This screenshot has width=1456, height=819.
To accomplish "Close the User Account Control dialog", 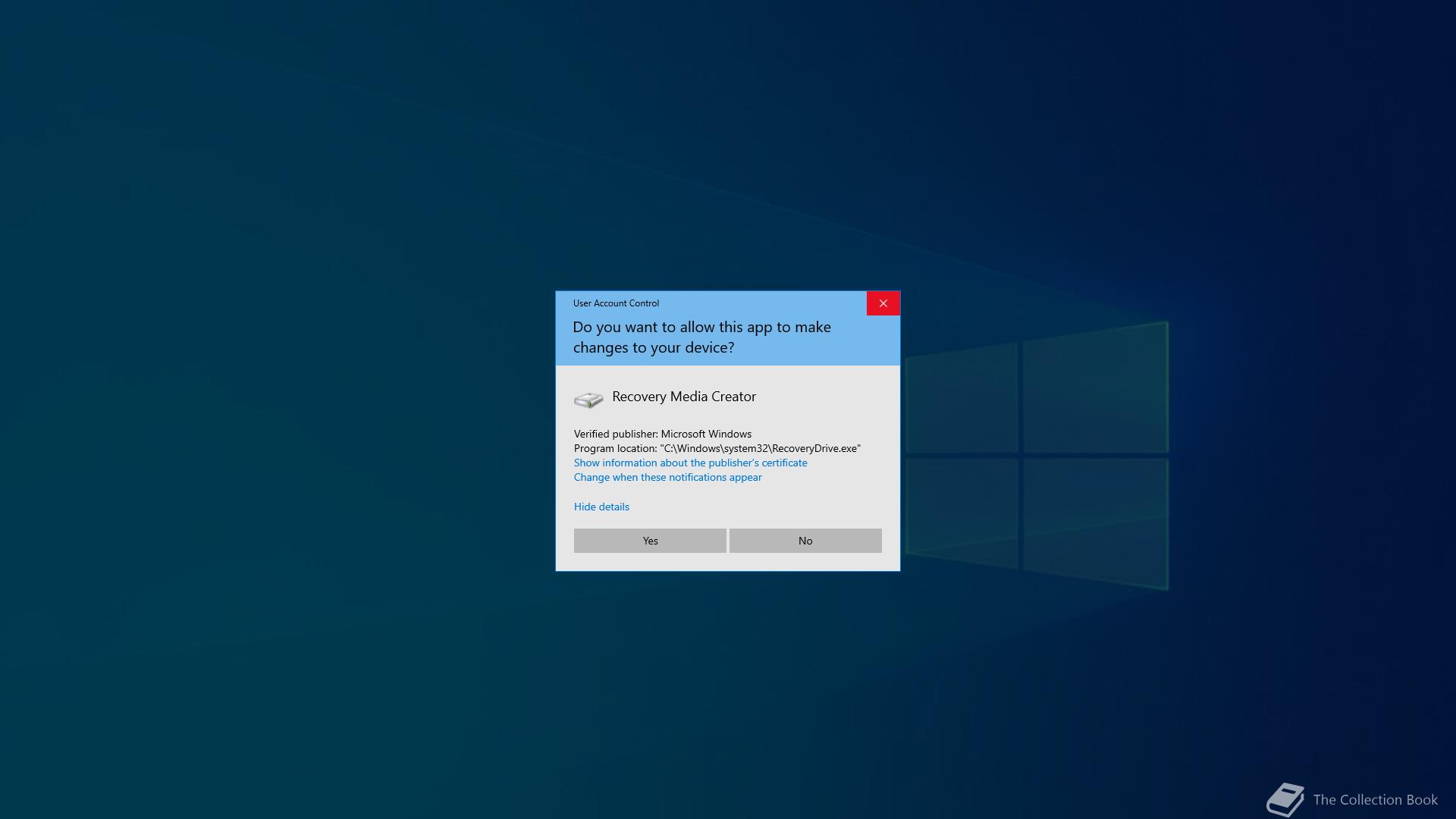I will (883, 303).
